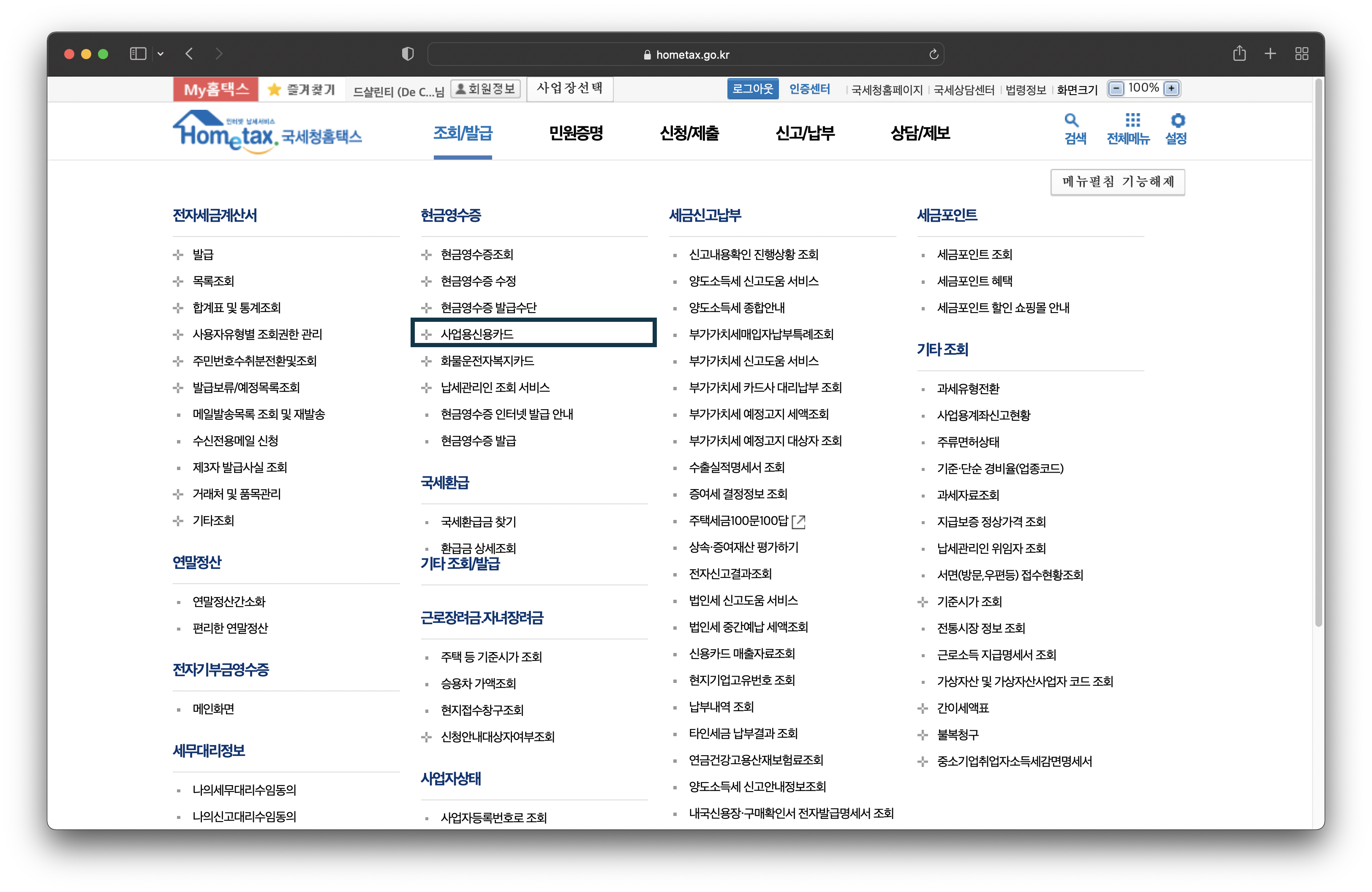
Task: Click the Safari share icon
Action: point(1240,53)
